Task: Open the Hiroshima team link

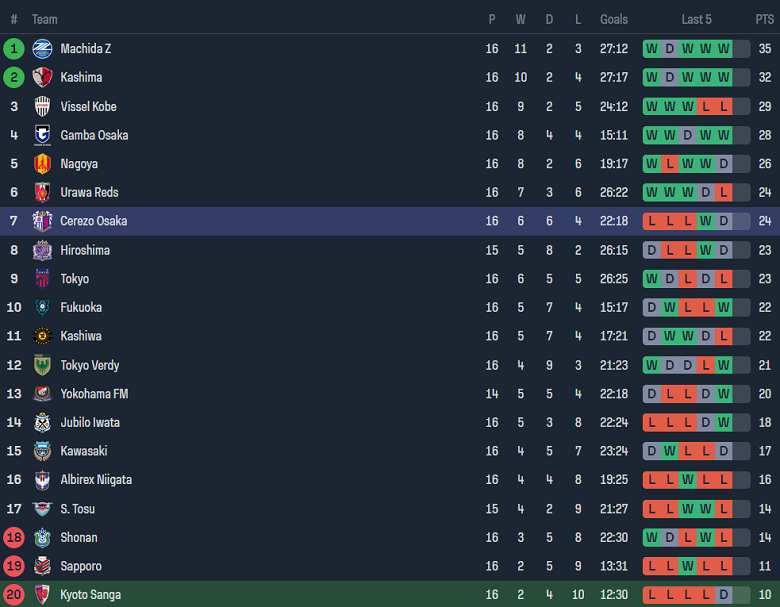Action: (85, 250)
